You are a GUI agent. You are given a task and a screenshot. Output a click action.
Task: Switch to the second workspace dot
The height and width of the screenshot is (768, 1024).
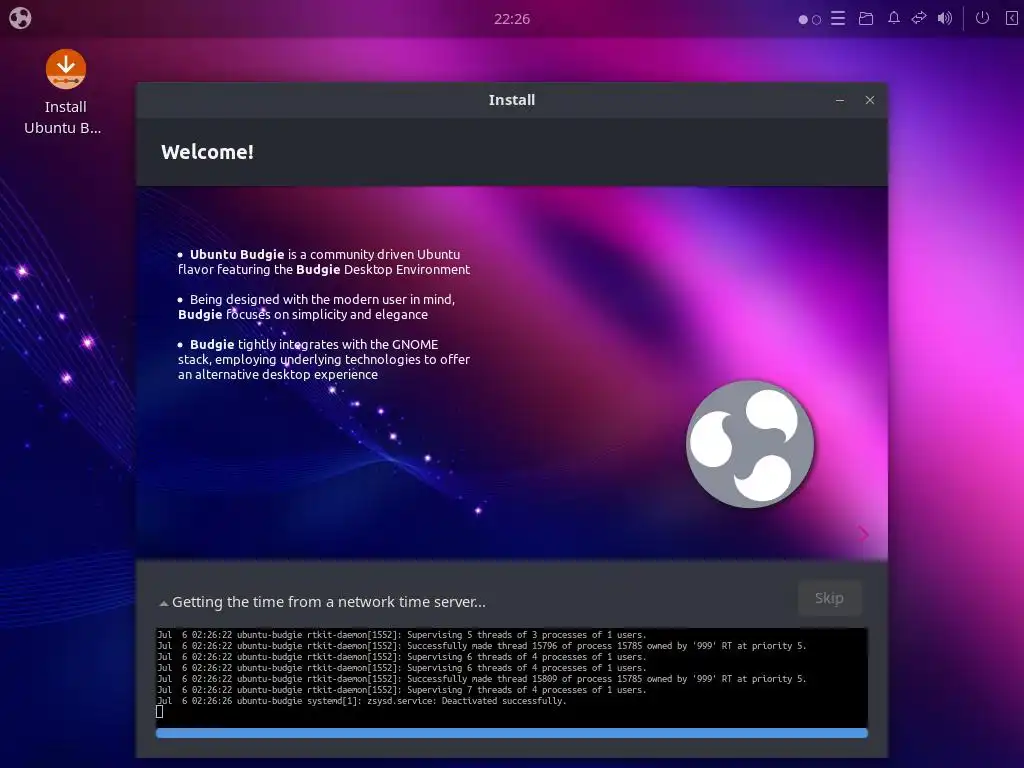pos(816,20)
